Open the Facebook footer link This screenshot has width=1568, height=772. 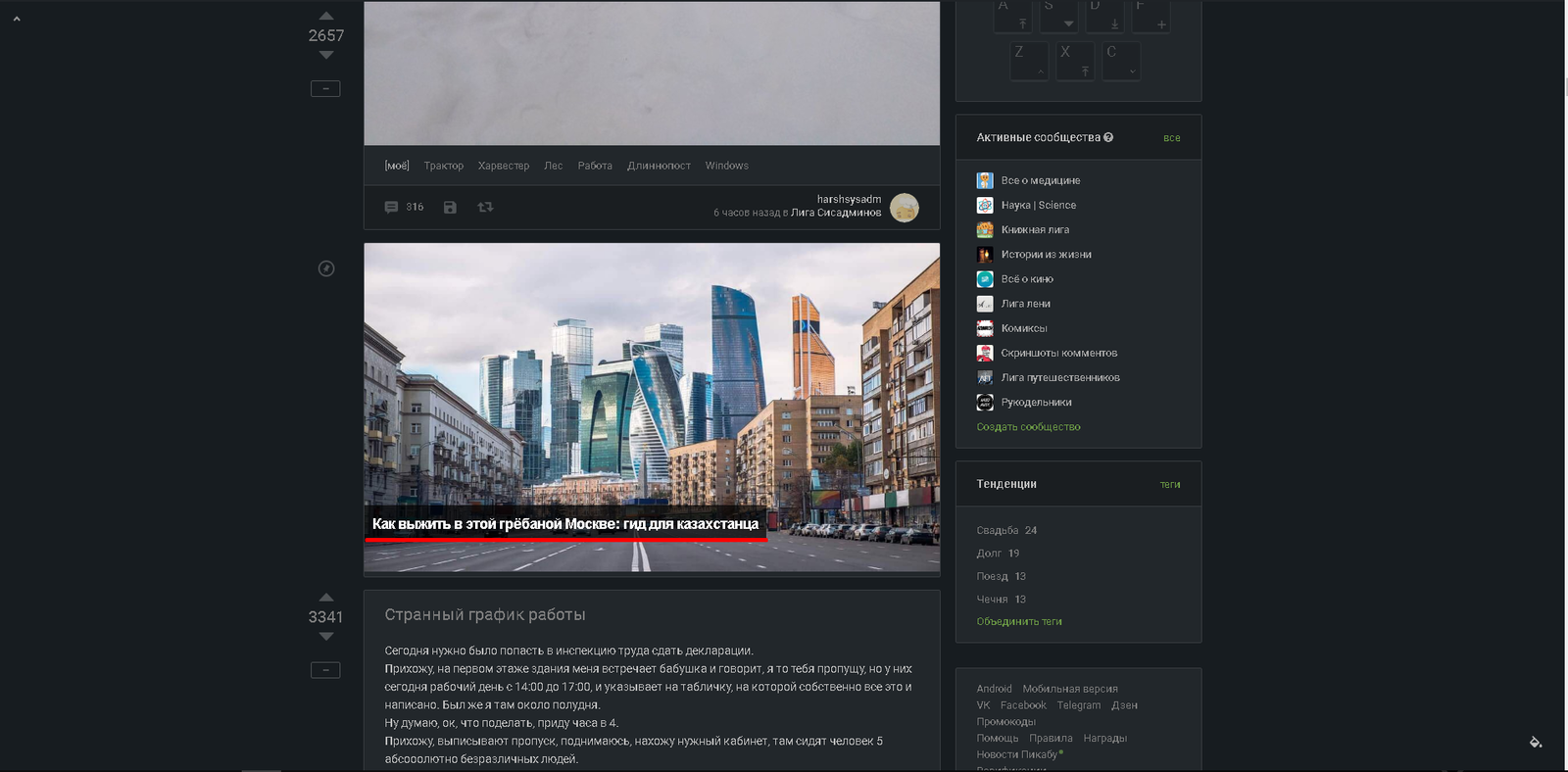click(x=1023, y=705)
